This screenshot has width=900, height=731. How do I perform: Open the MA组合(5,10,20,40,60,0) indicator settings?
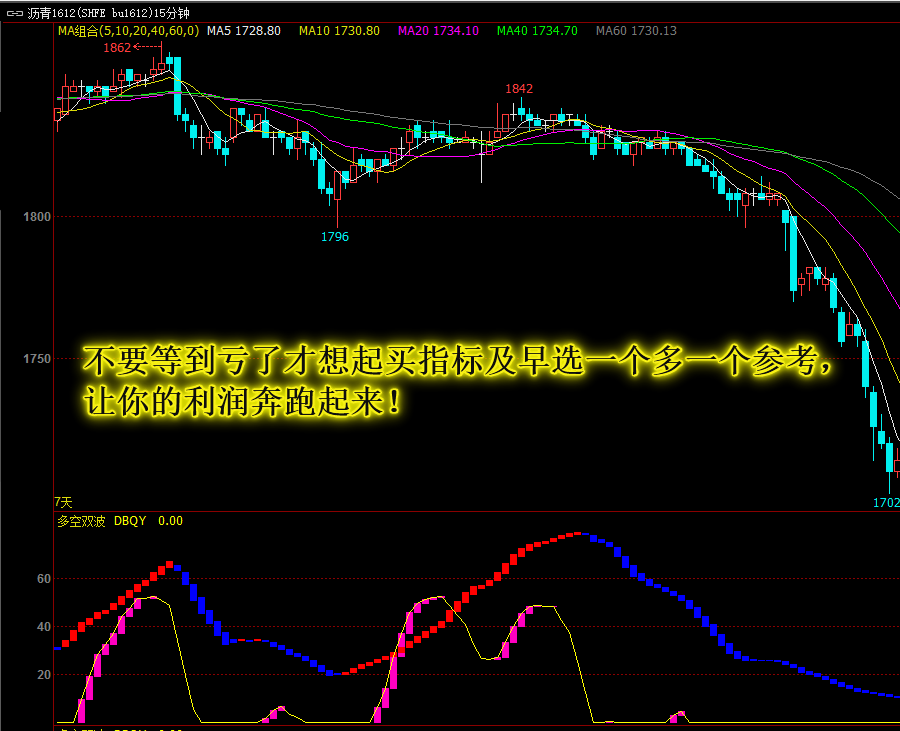tap(128, 31)
